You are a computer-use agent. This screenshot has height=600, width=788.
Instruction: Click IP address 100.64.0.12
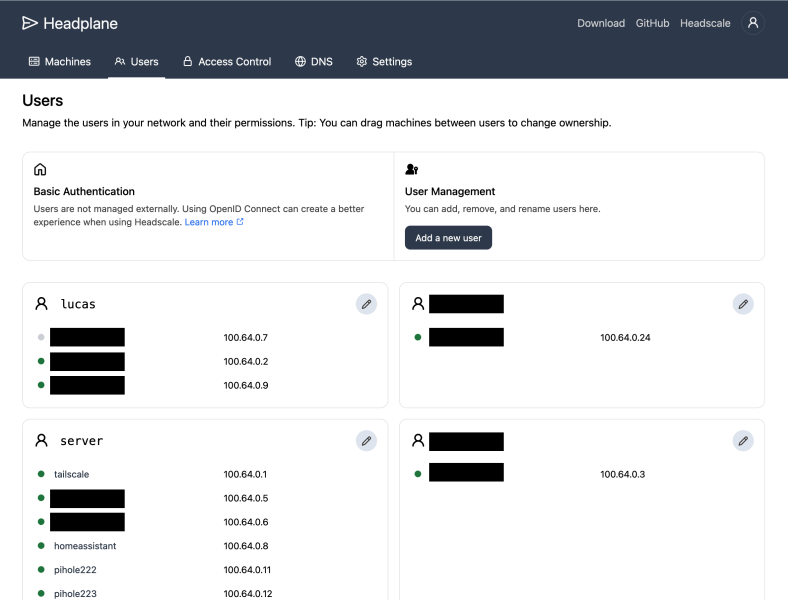248,593
